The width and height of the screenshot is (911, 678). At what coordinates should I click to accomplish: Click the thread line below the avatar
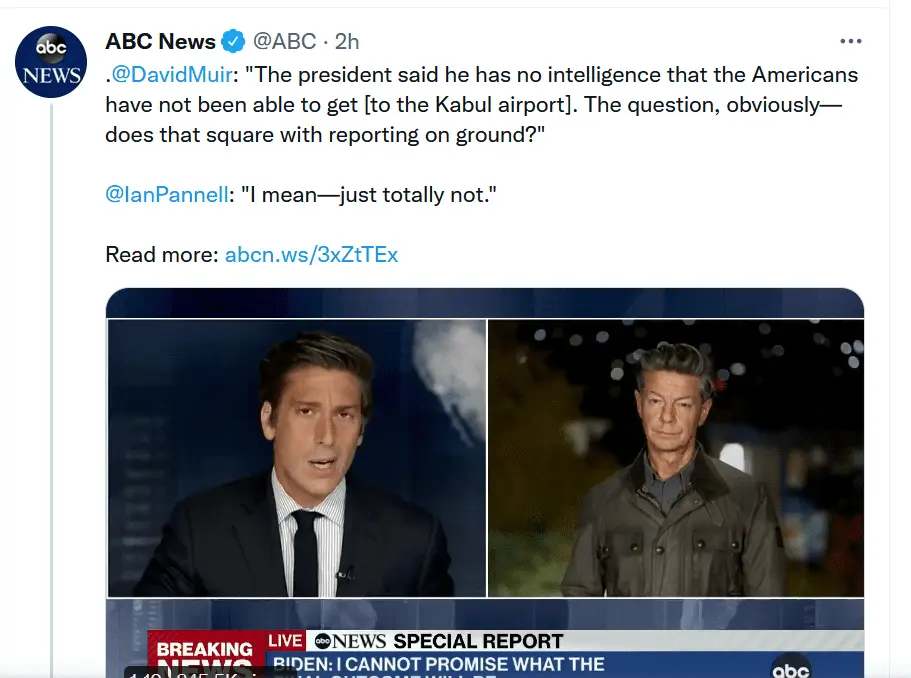pyautogui.click(x=51, y=400)
